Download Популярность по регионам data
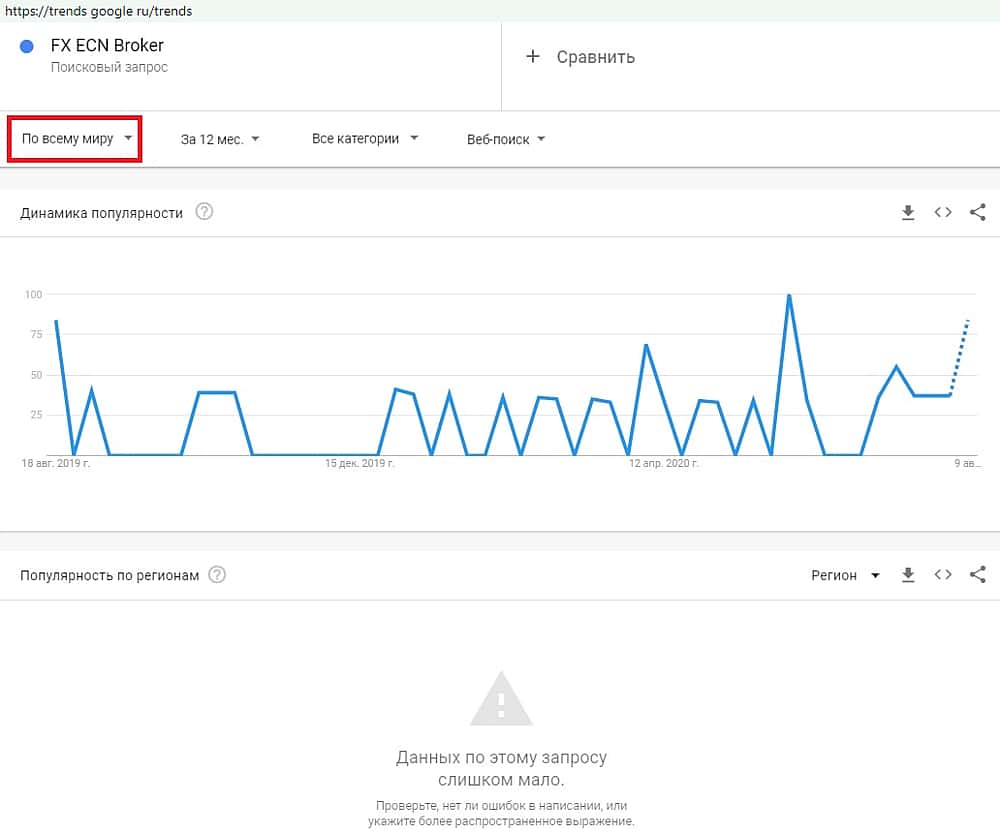The image size is (1000, 834). [x=908, y=575]
